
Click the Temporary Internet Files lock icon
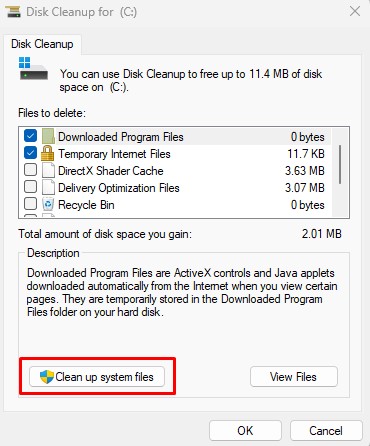(47, 154)
